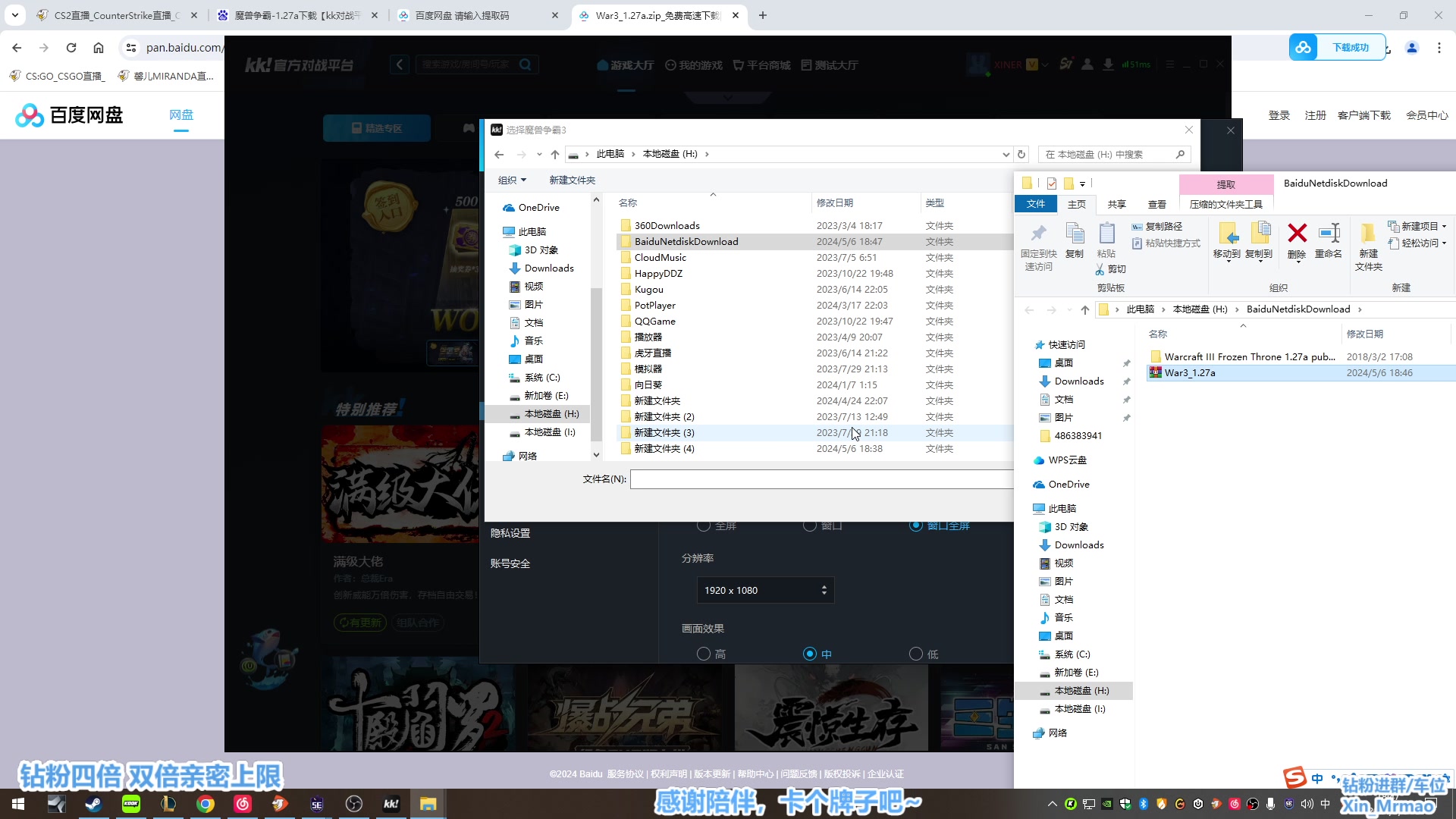Open kk platform taskbar icon
The image size is (1456, 819).
(391, 804)
